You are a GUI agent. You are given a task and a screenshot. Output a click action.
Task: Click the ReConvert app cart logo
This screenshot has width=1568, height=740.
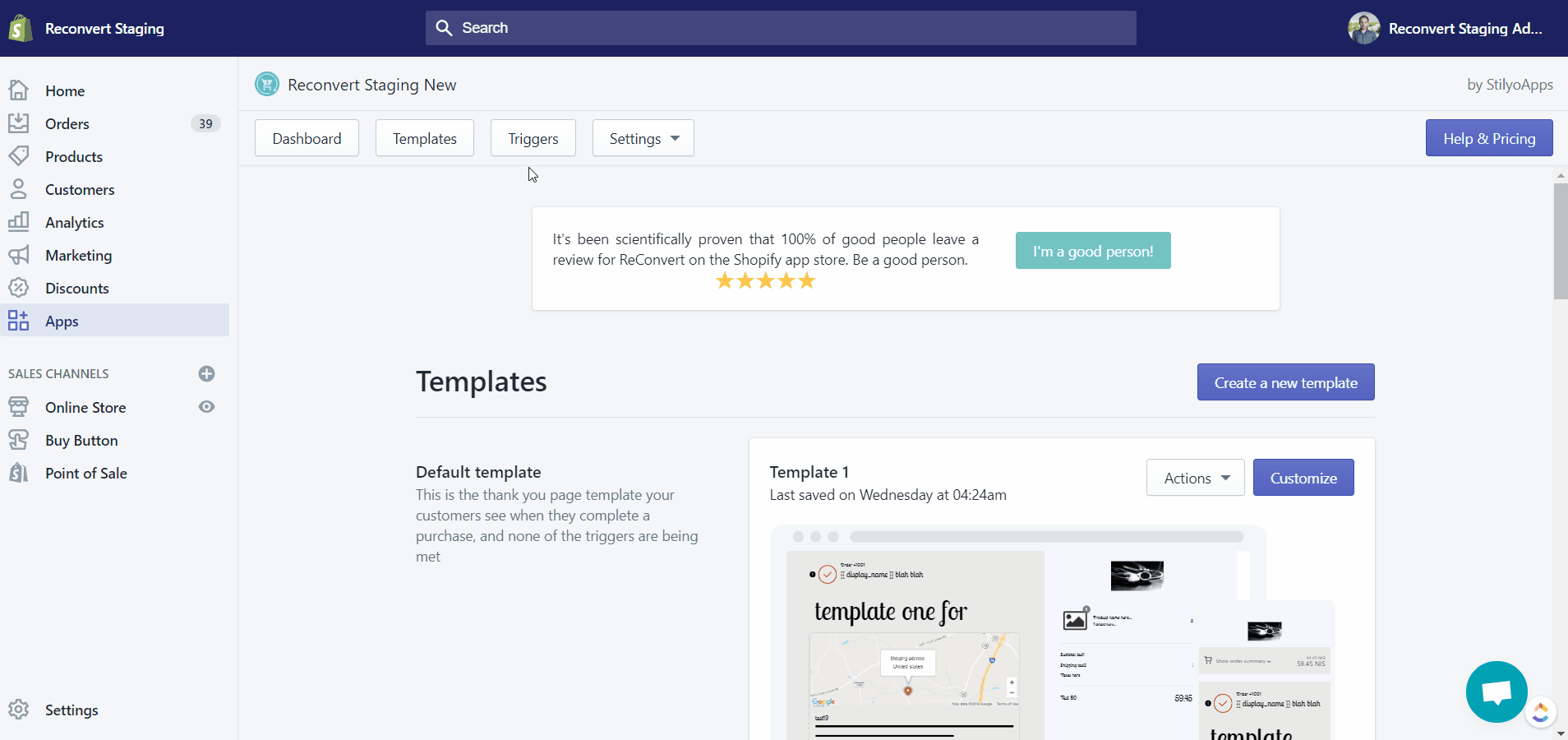(x=267, y=84)
